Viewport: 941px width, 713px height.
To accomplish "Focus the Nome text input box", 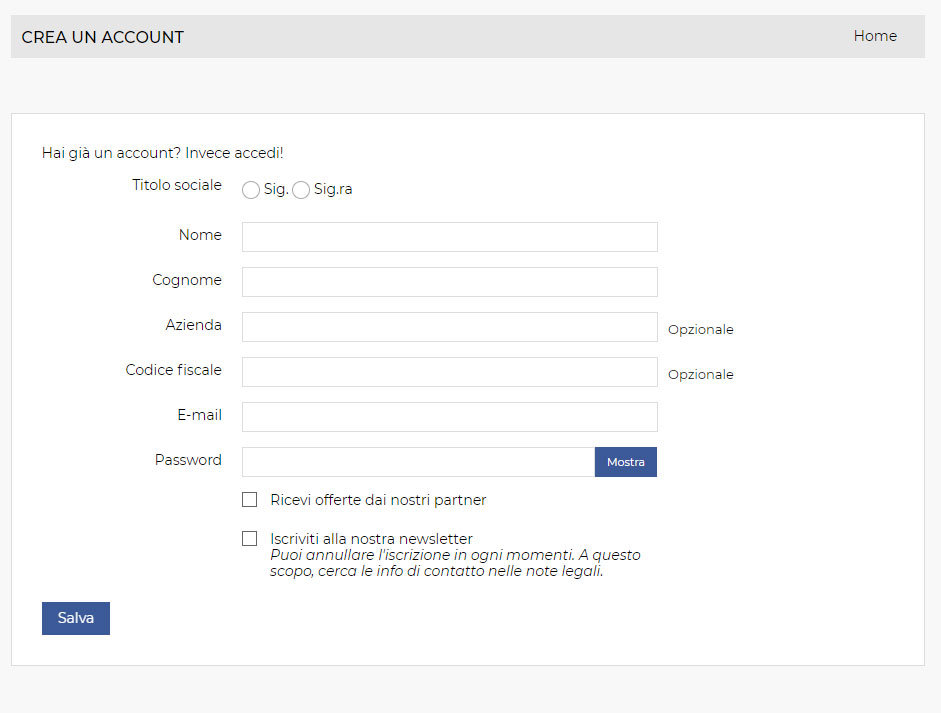I will pyautogui.click(x=449, y=237).
